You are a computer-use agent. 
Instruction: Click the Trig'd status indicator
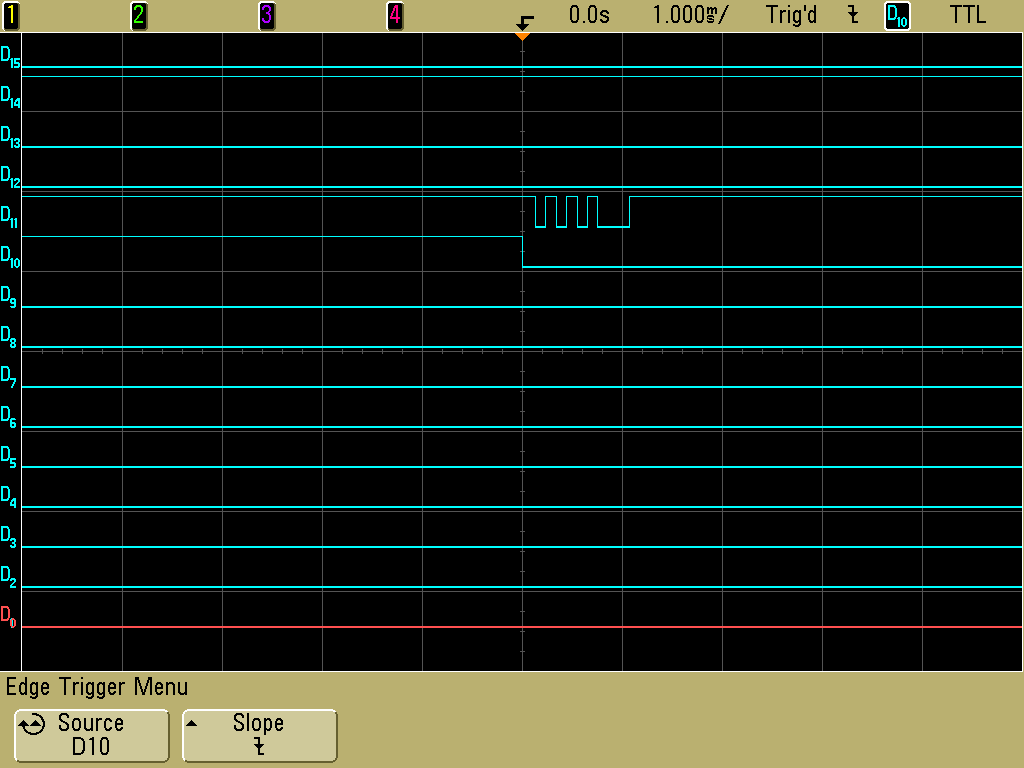[792, 15]
